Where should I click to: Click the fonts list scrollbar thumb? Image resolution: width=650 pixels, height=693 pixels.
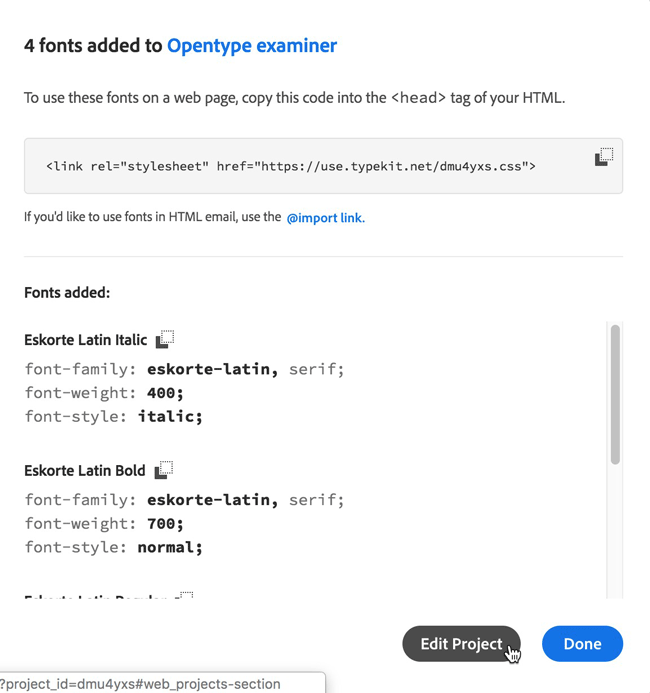coord(615,395)
